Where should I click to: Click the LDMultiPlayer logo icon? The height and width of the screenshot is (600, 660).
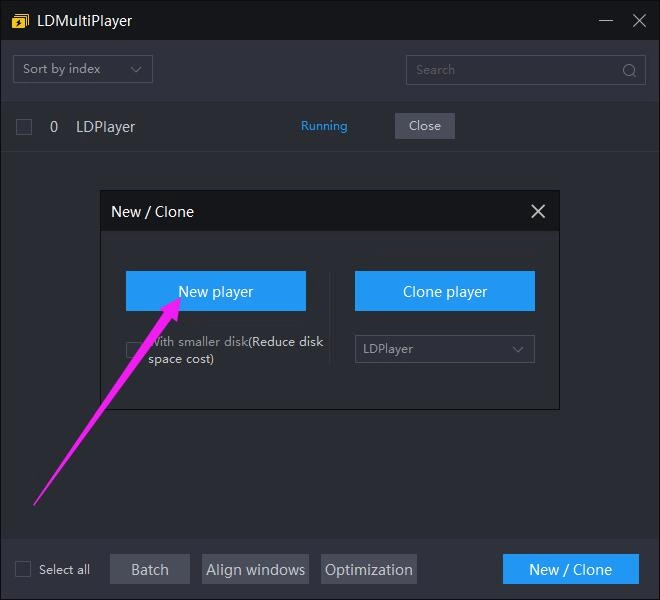click(20, 21)
